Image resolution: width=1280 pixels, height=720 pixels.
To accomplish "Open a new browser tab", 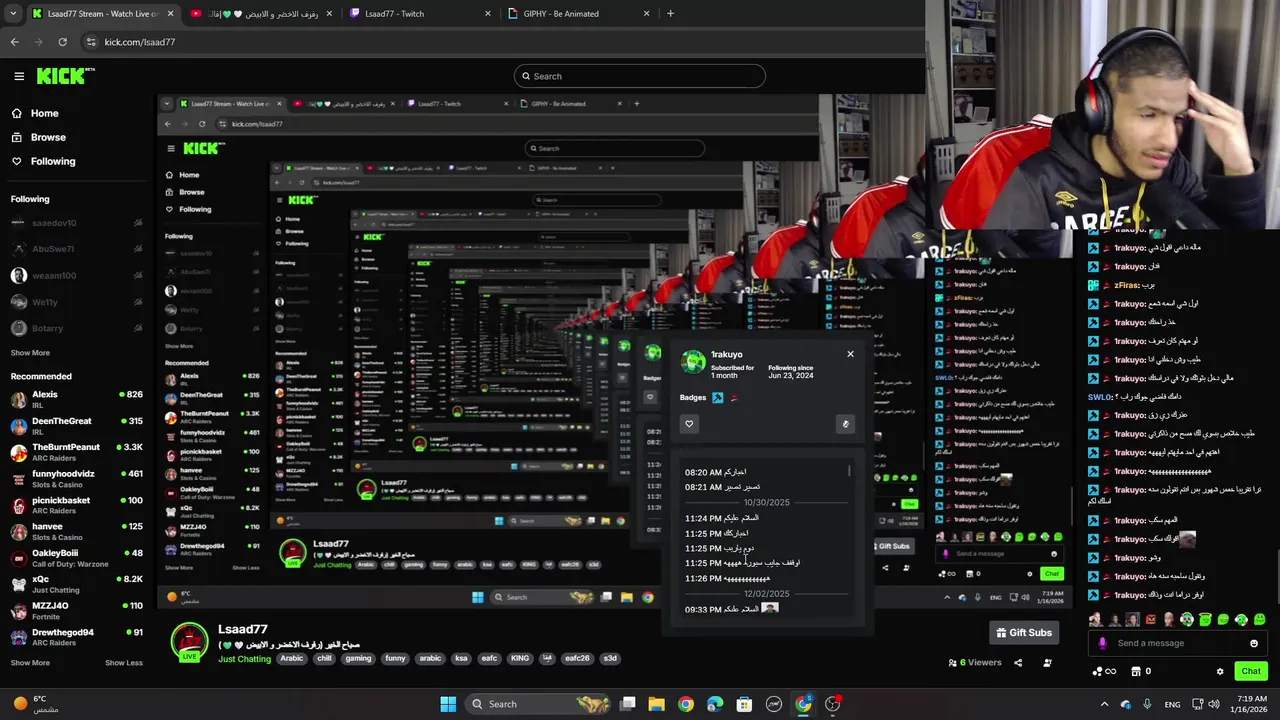I will (x=670, y=14).
